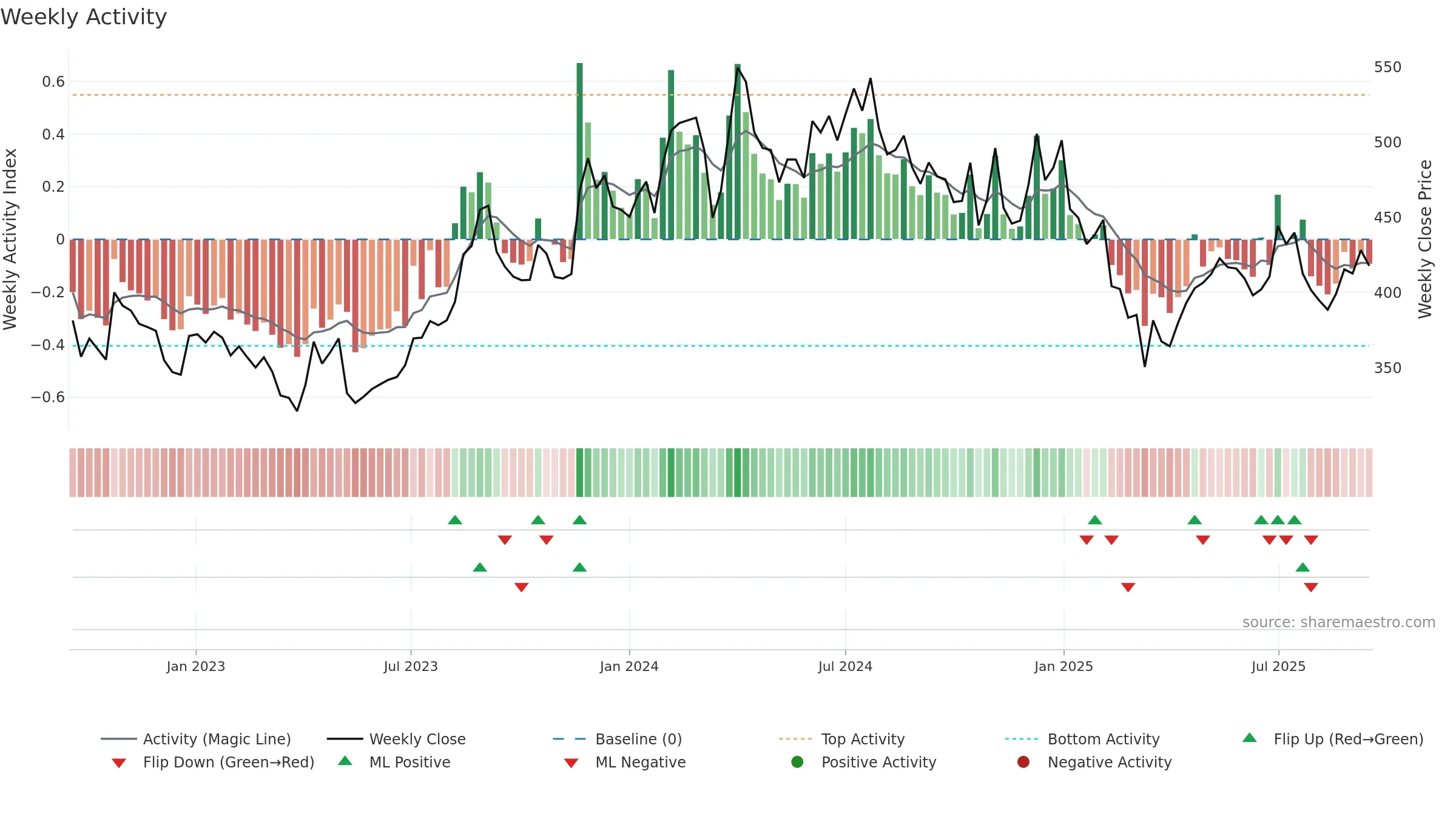Click the ML Positive green triangle legend icon

pyautogui.click(x=345, y=761)
